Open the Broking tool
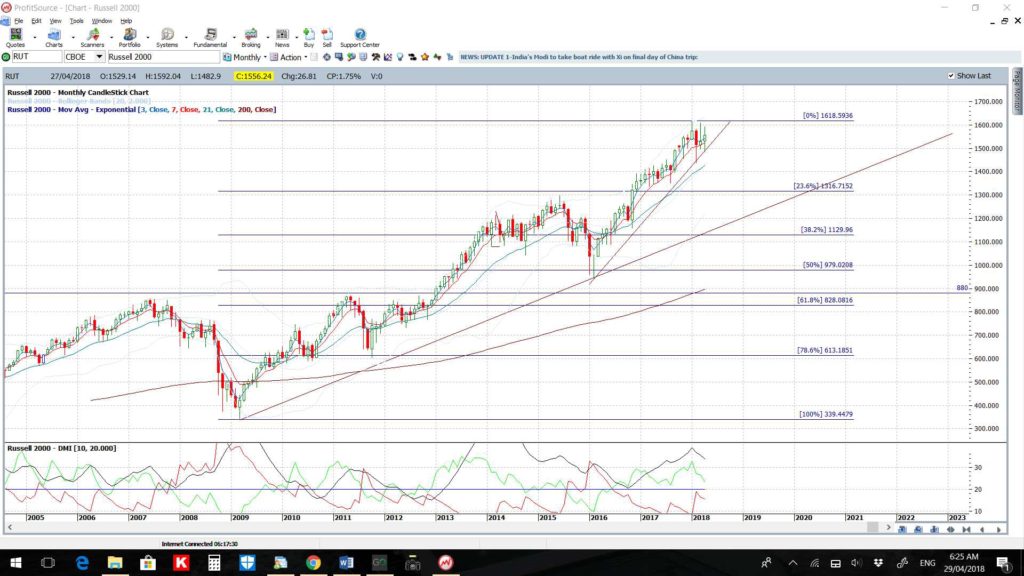 [251, 38]
